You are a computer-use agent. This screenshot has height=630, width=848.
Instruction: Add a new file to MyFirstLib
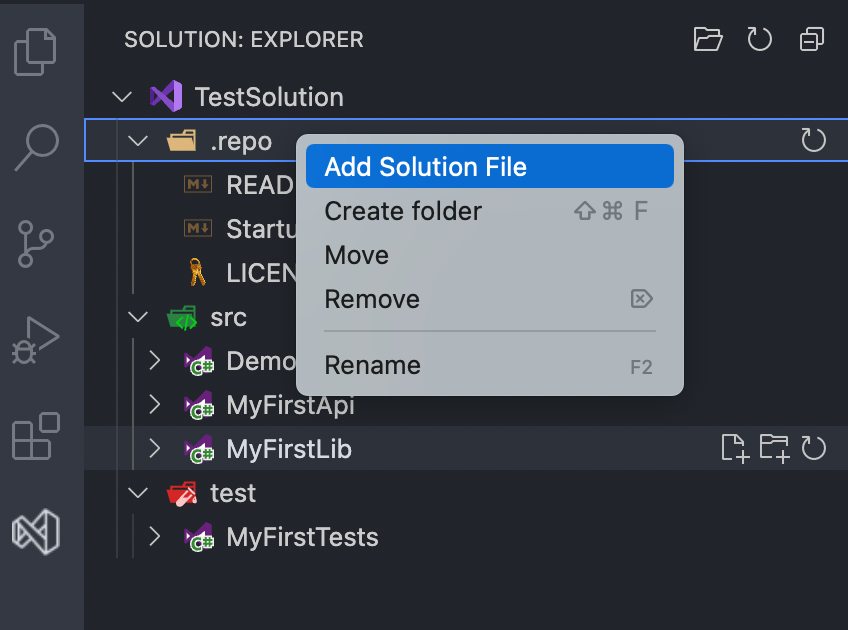(x=734, y=449)
